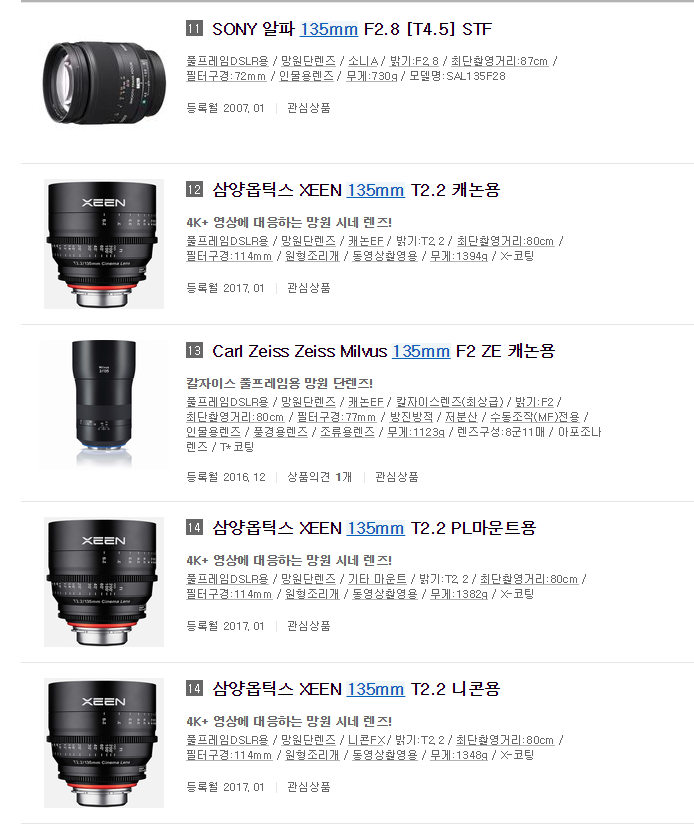Click the SONY 135mm lens thumbnail image

point(104,83)
